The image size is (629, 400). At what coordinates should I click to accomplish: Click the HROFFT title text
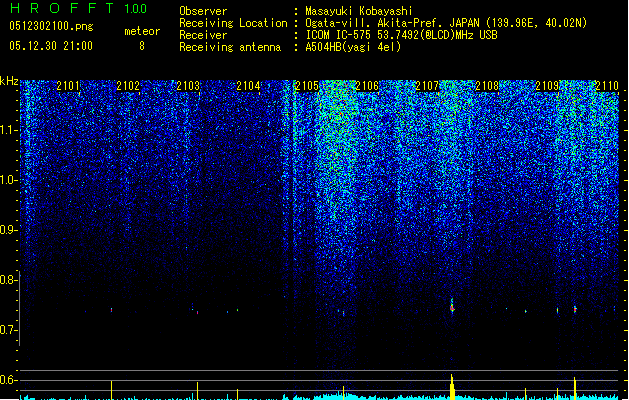coord(62,8)
